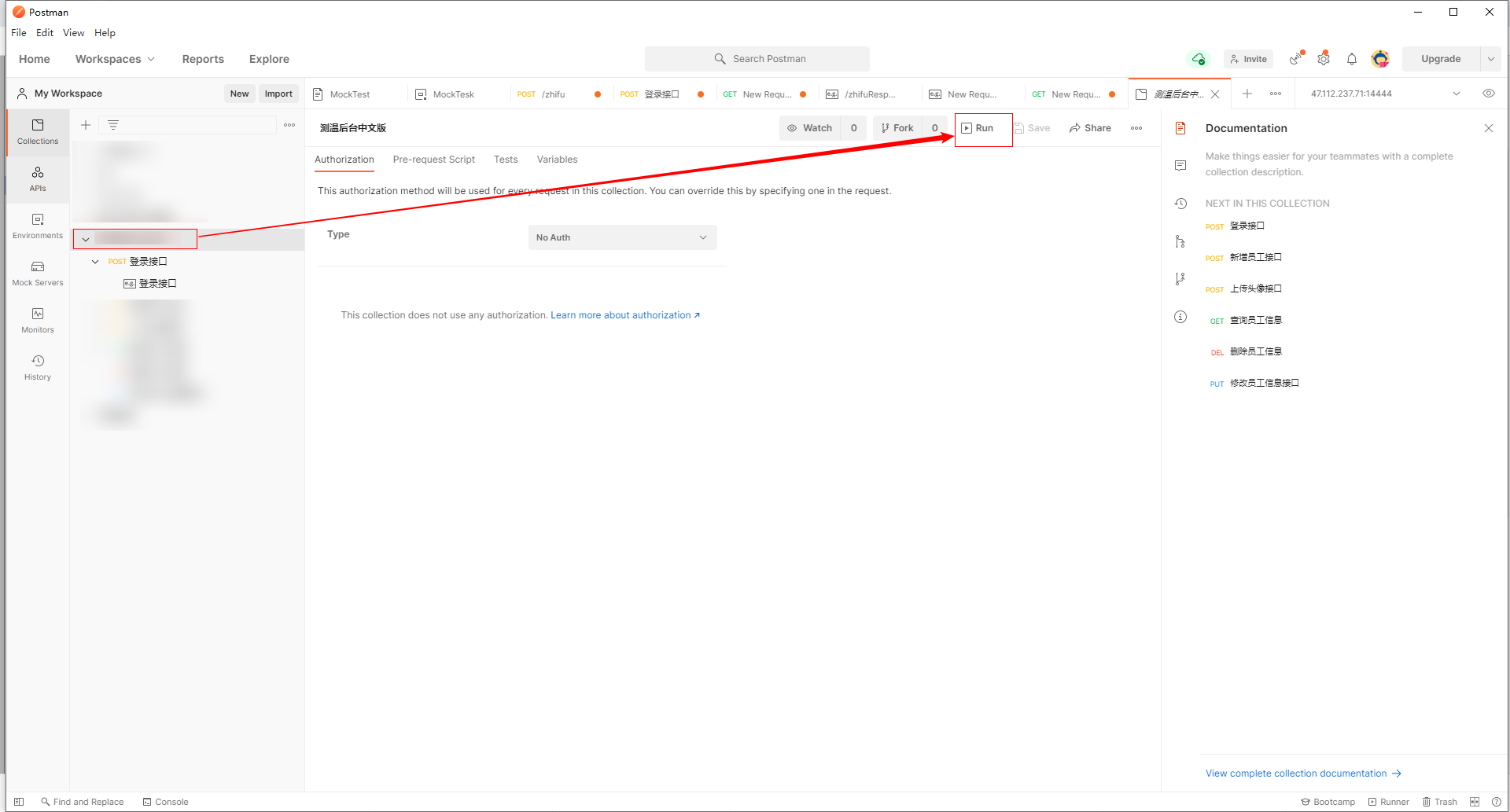Open the Forks icon in right sidebar
1510x812 pixels.
1180,279
